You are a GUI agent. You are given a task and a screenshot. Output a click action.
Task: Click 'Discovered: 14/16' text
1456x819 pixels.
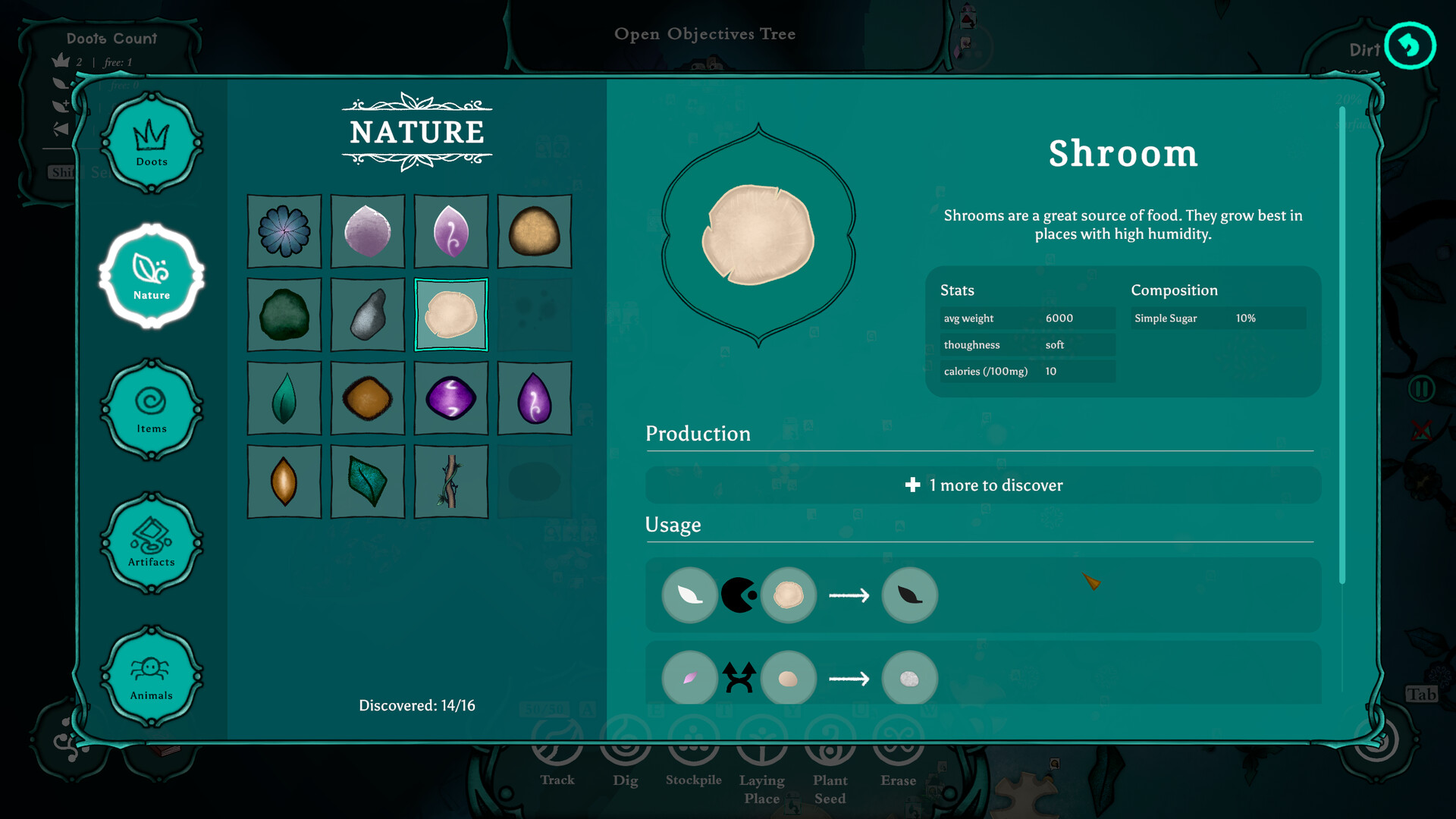[417, 705]
